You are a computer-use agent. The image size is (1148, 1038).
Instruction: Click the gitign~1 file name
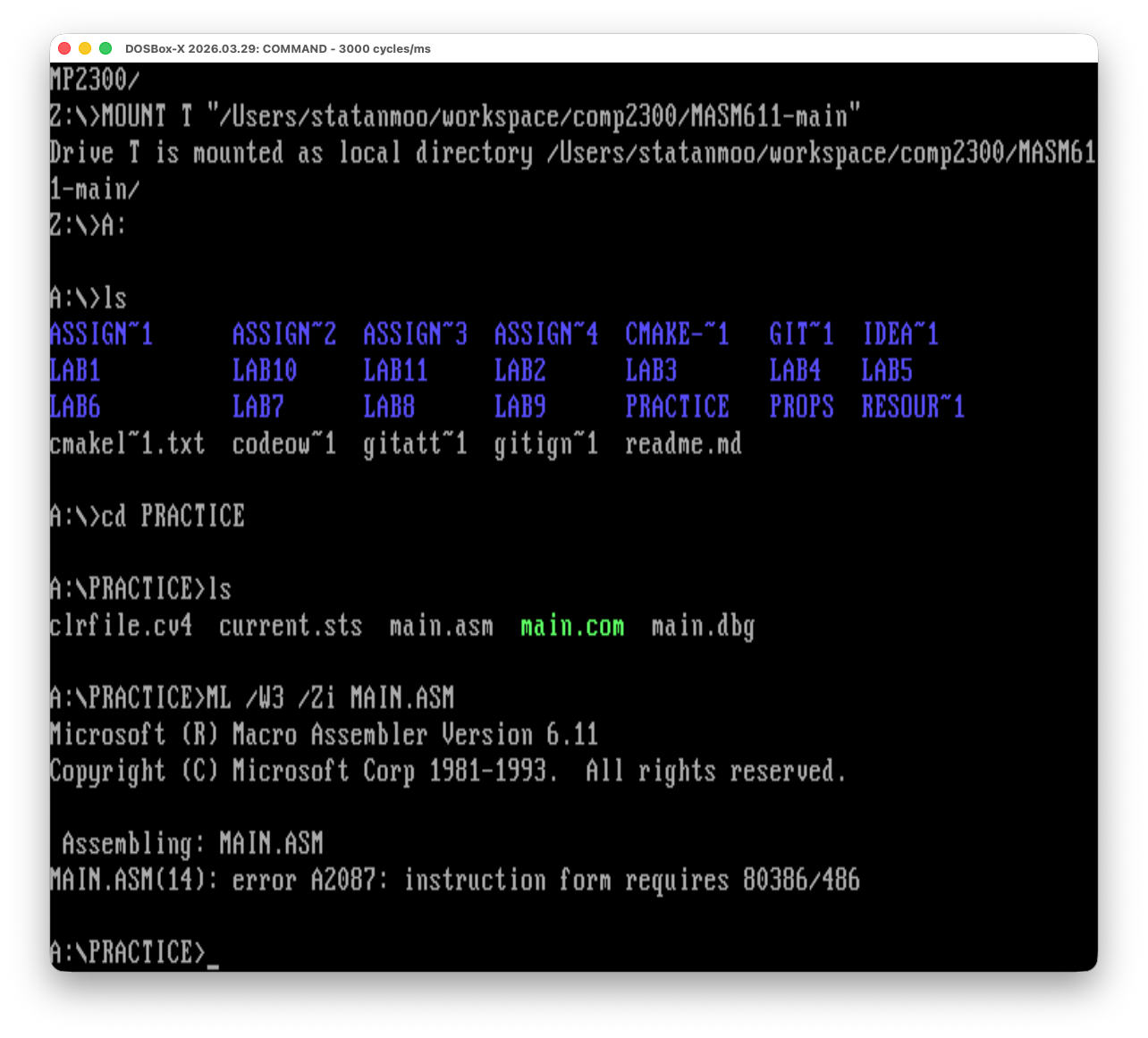pyautogui.click(x=546, y=443)
